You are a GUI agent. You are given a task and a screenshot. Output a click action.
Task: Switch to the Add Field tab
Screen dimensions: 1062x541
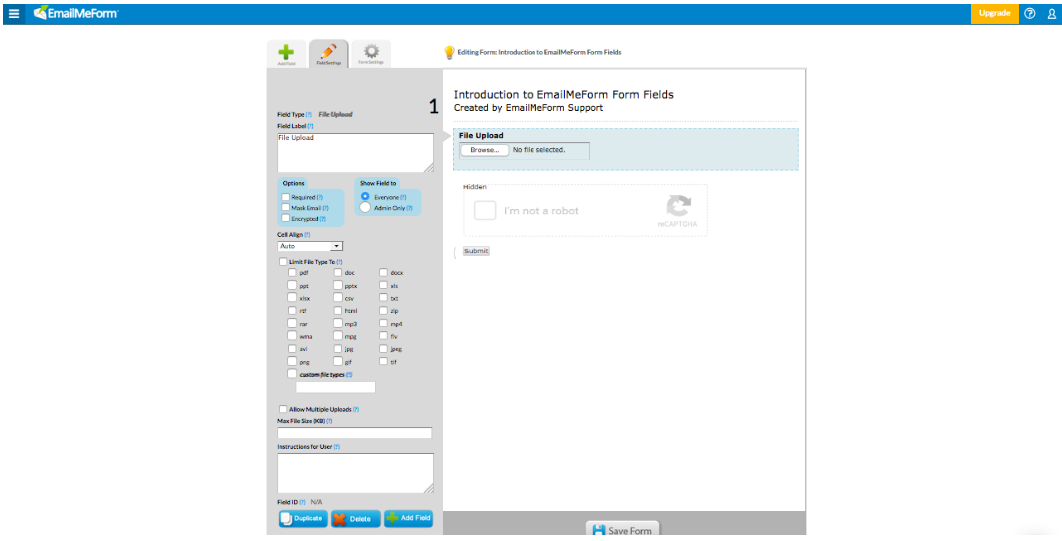pyautogui.click(x=286, y=54)
